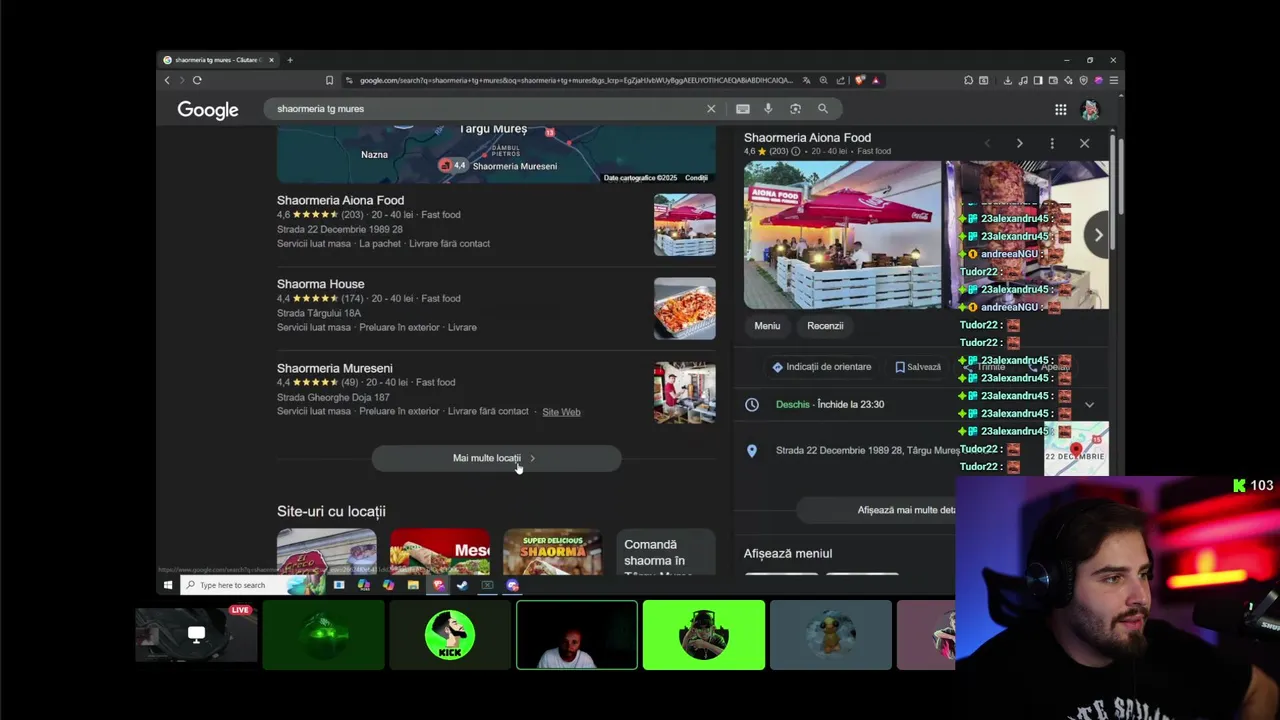1280x720 pixels.
Task: Click Indicații de orientare button
Action: (x=821, y=367)
